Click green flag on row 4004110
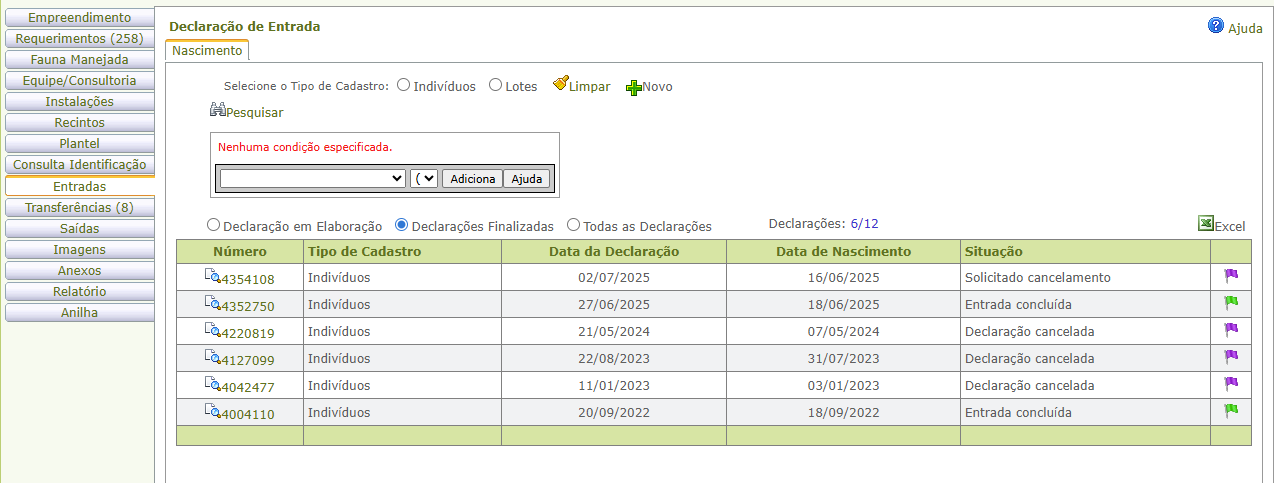Screen dimensions: 1274x483 click(x=1230, y=411)
